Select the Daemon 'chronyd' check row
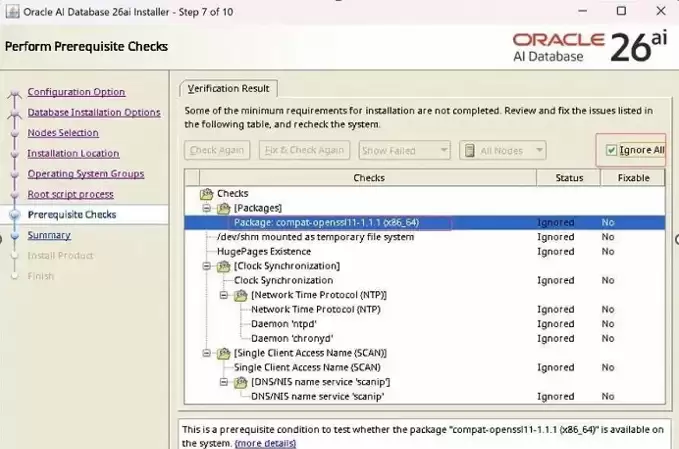Viewport: 679px width, 449px height. [425, 339]
